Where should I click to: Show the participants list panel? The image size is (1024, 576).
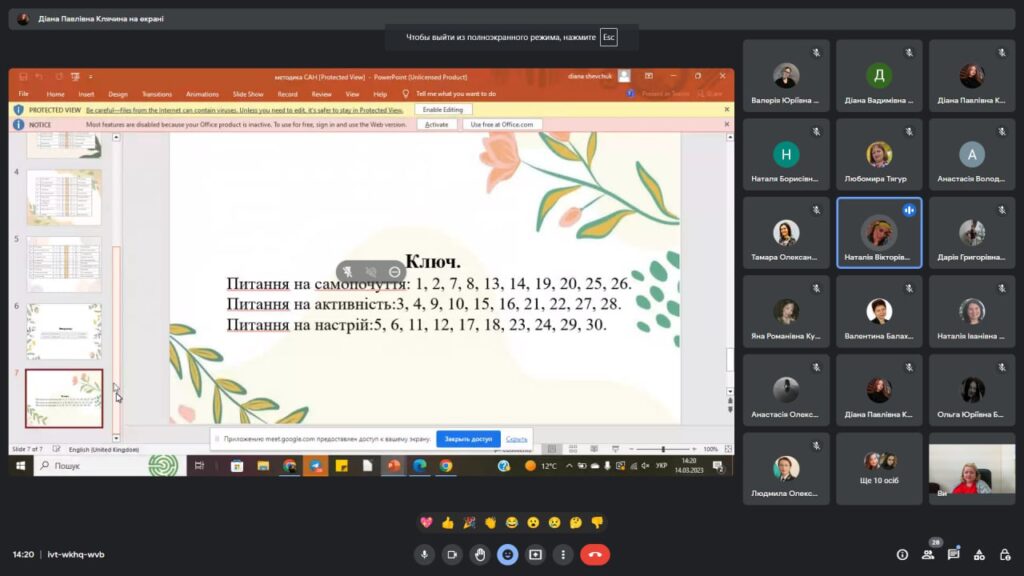click(928, 554)
